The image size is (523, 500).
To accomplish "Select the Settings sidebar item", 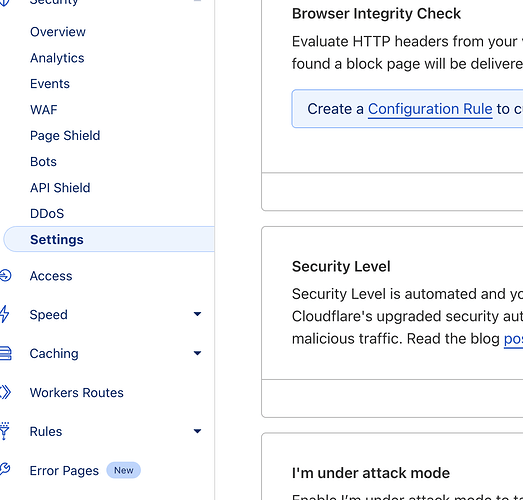I will [x=109, y=239].
